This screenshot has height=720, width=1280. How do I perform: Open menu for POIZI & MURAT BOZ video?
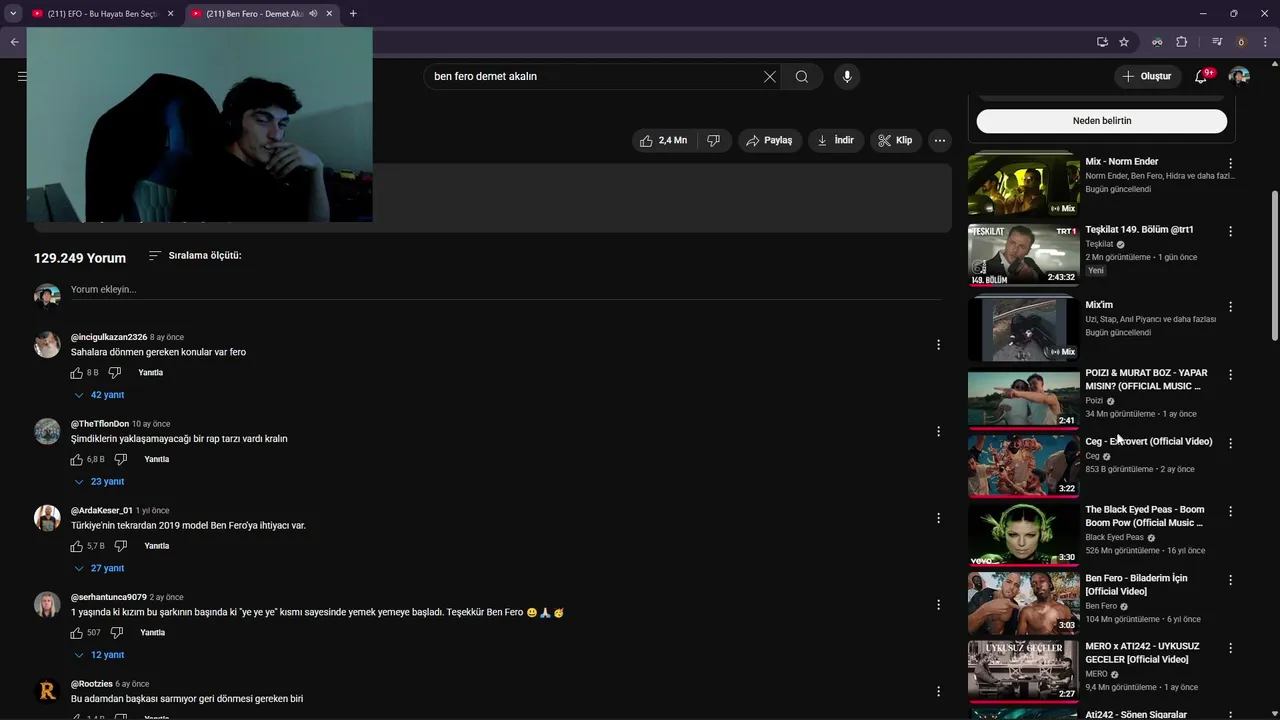pyautogui.click(x=1230, y=375)
